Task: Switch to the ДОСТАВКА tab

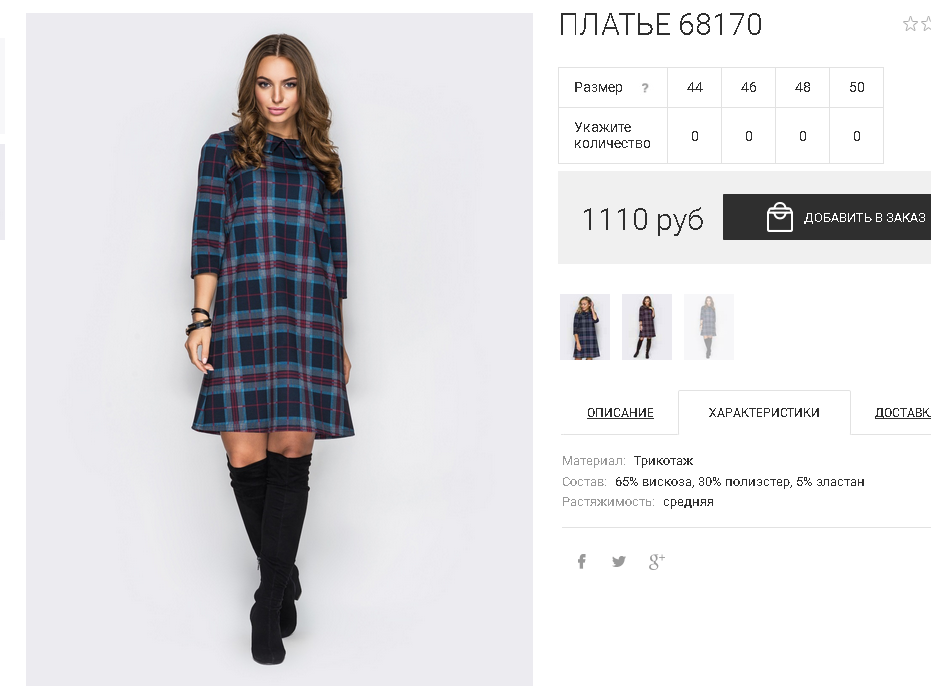Action: (902, 413)
